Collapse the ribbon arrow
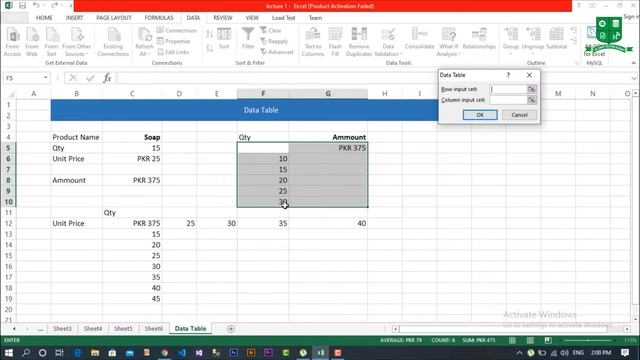The height and width of the screenshot is (360, 640). point(633,63)
